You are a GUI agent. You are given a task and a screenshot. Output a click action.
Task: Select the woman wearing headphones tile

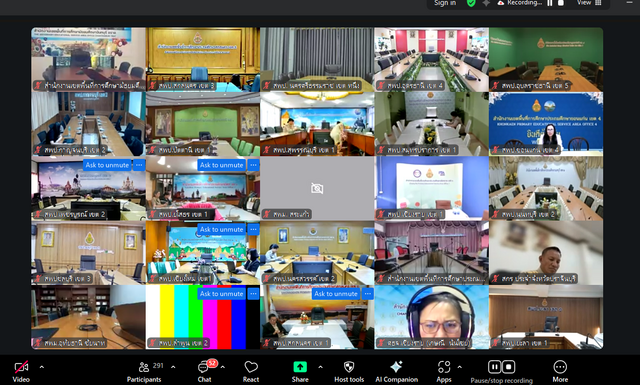coord(431,317)
